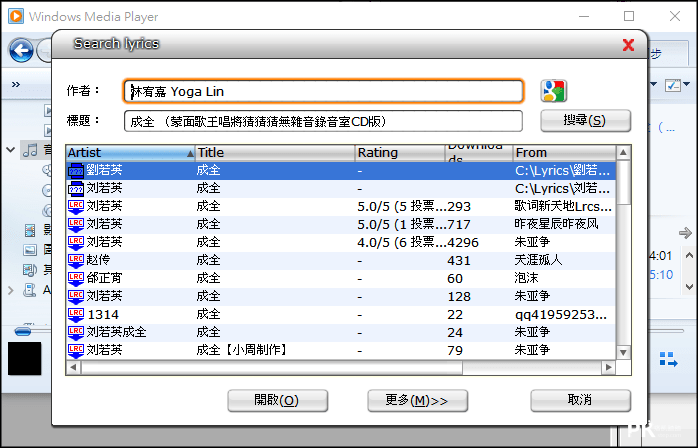Click the Media Player playlist scroll-up arrow
This screenshot has height=448, width=698.
click(x=689, y=256)
